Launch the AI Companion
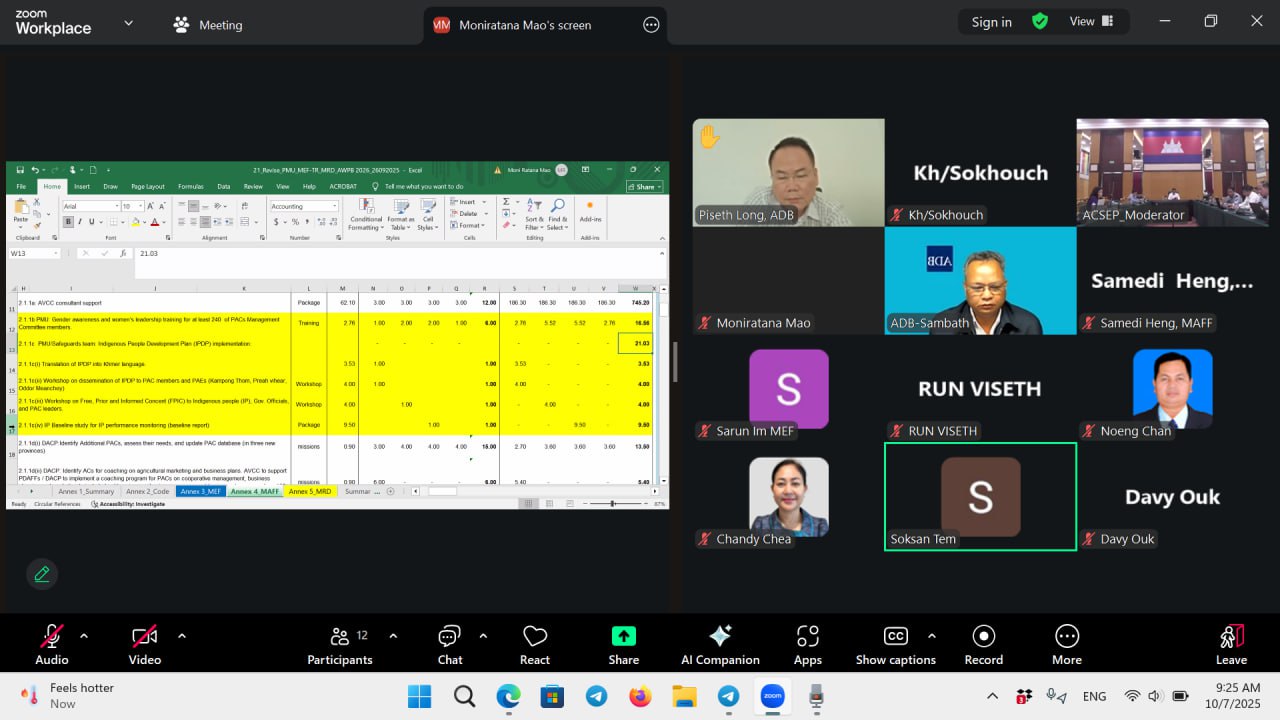1280x720 pixels. tap(720, 644)
